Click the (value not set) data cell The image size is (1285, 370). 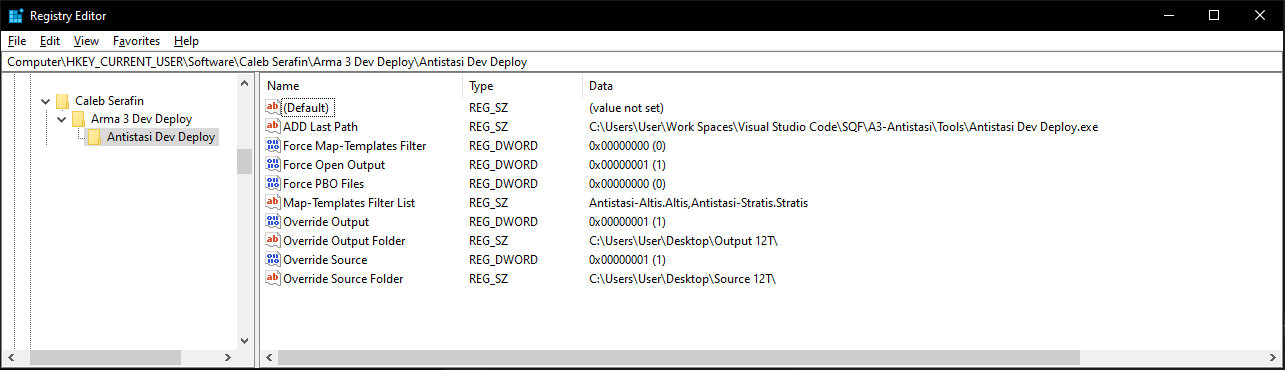point(626,107)
